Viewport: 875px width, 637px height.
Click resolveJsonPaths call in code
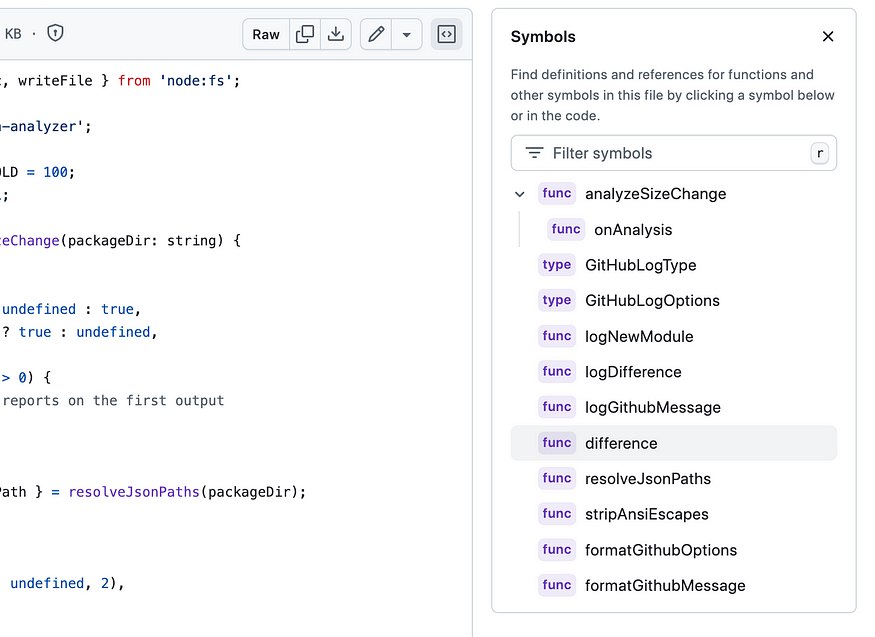point(134,492)
